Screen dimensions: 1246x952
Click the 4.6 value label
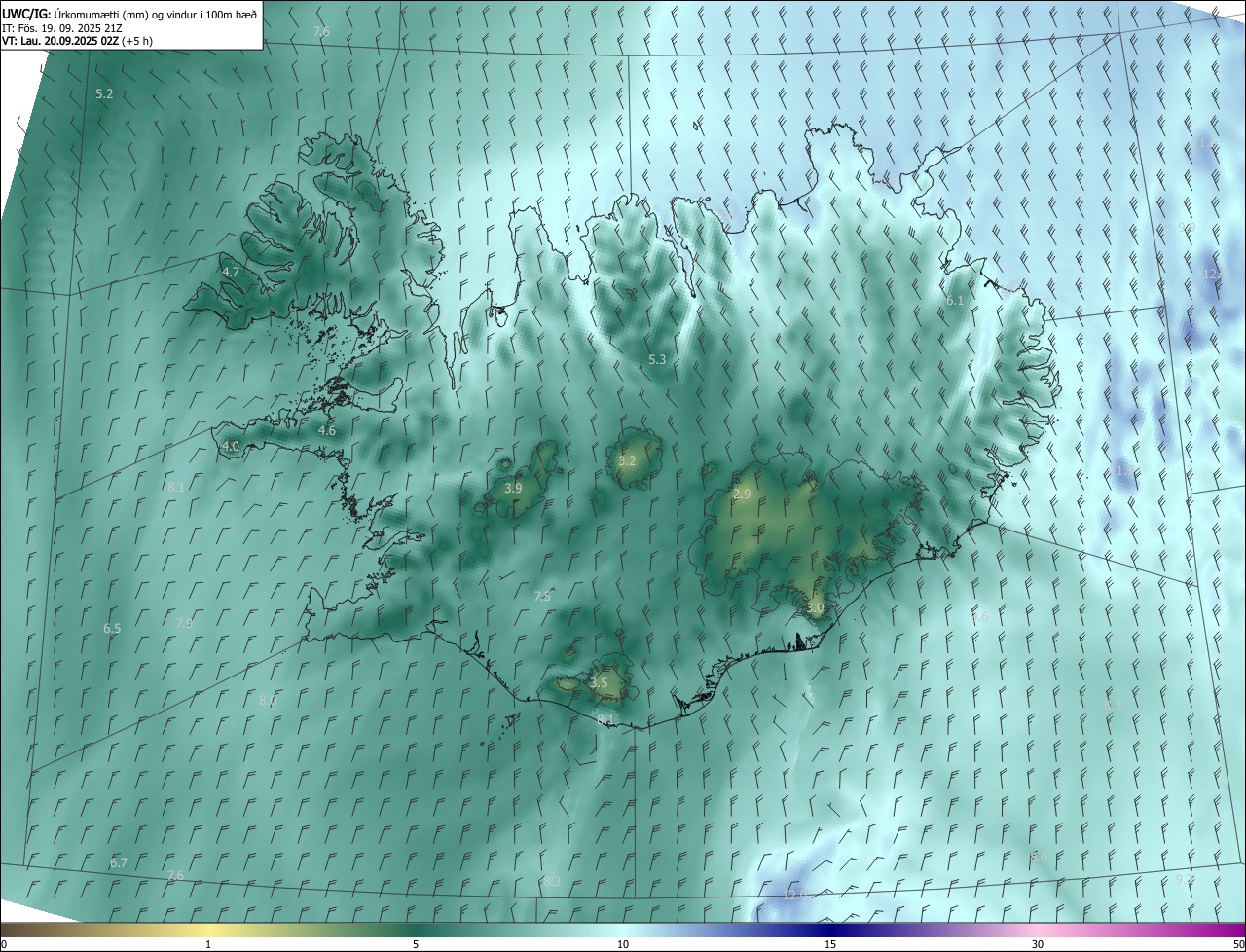(327, 430)
